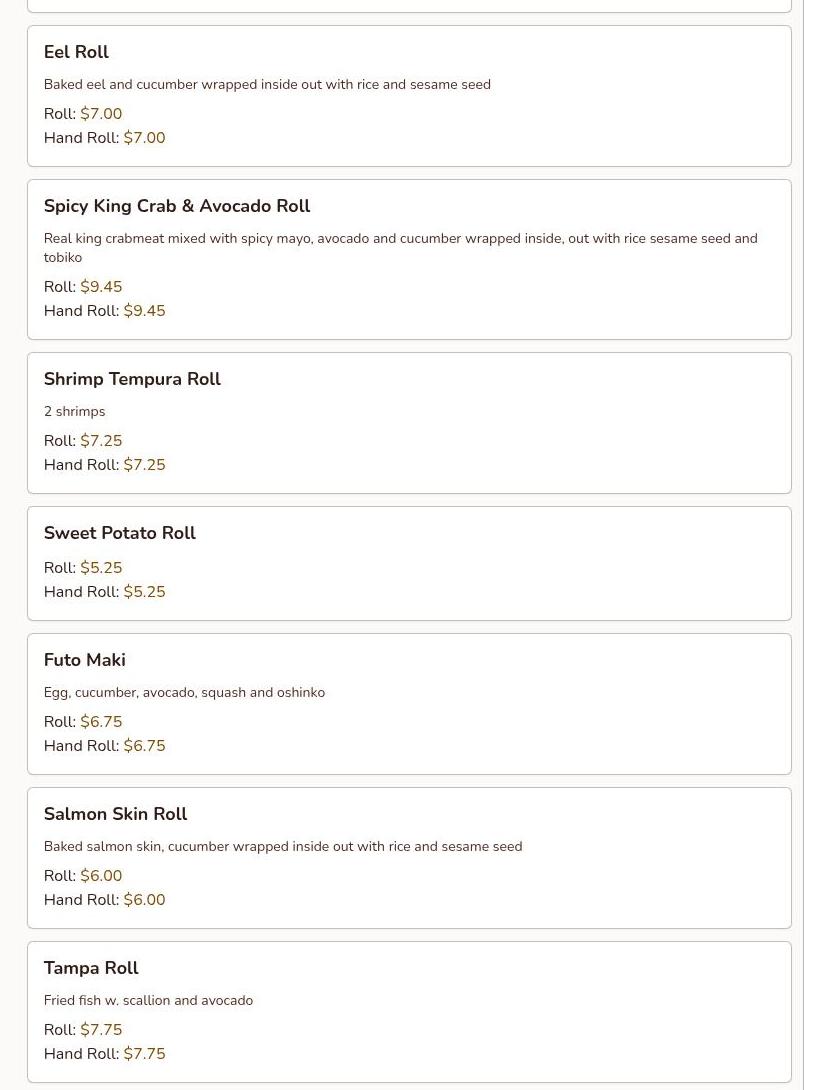This screenshot has height=1090, width=824.
Task: Choose Eel Roll Hand Roll $7.00 option
Action: click(x=104, y=138)
